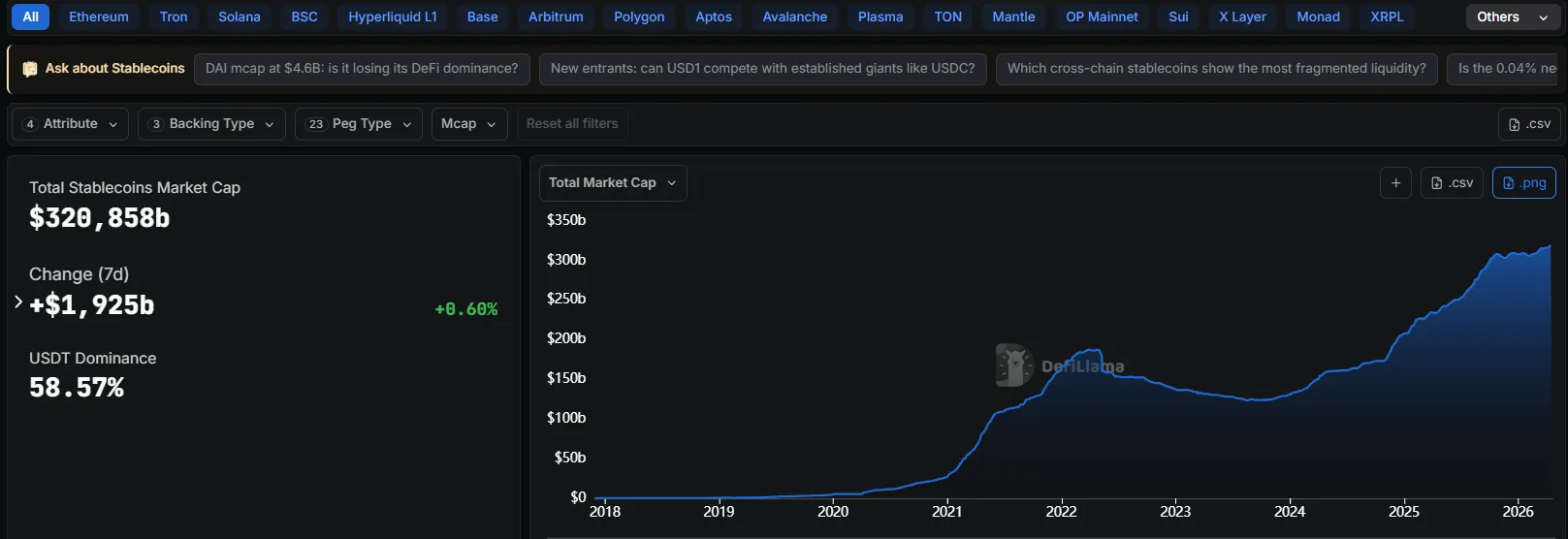
Task: Ask whether USD1 can compete with USDC
Action: [762, 69]
